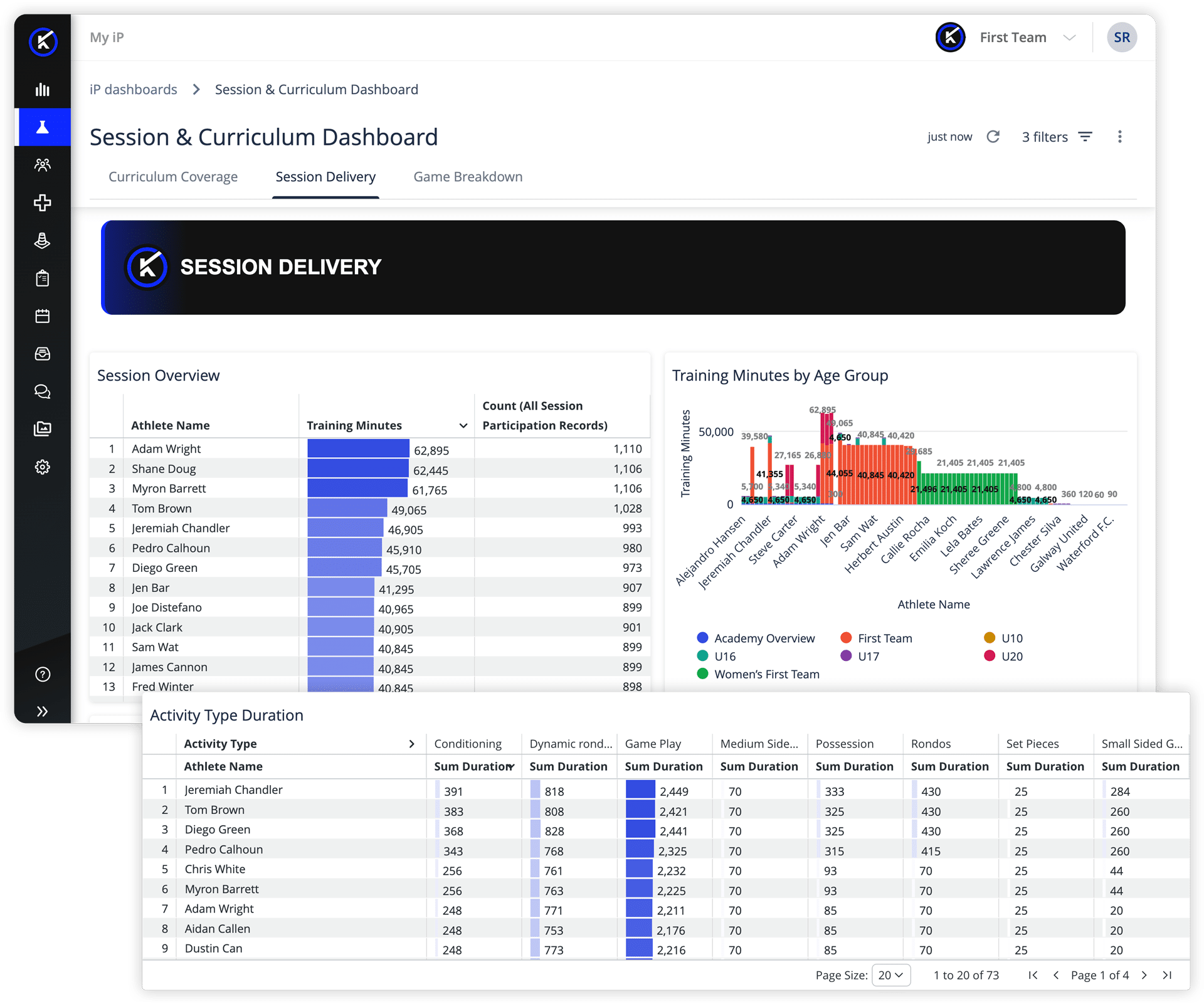The image size is (1204, 1004).
Task: Click the SR user avatar
Action: [x=1122, y=38]
